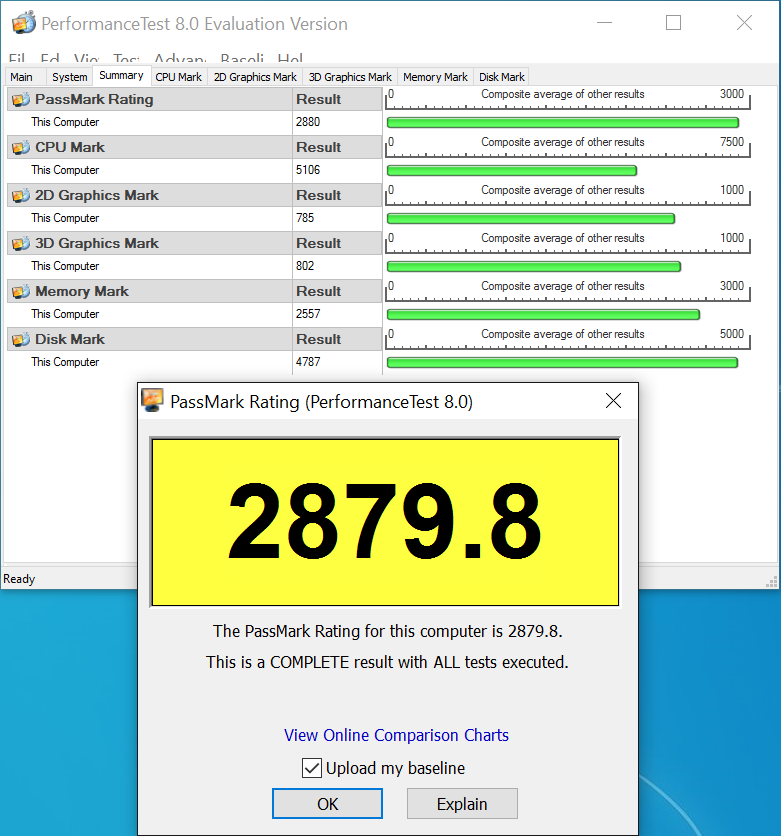Click the yellow 2879.8 score panel
This screenshot has height=836, width=781.
[385, 522]
